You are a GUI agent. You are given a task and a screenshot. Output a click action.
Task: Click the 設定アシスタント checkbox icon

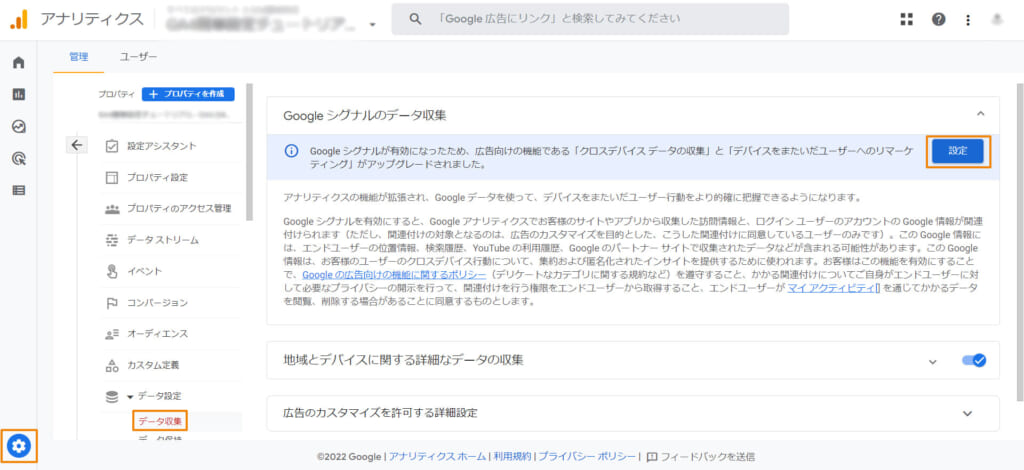112,146
